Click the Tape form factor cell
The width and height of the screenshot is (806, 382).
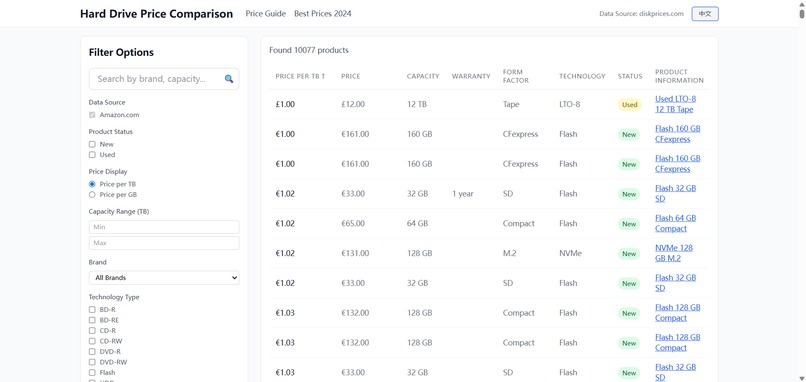[511, 104]
